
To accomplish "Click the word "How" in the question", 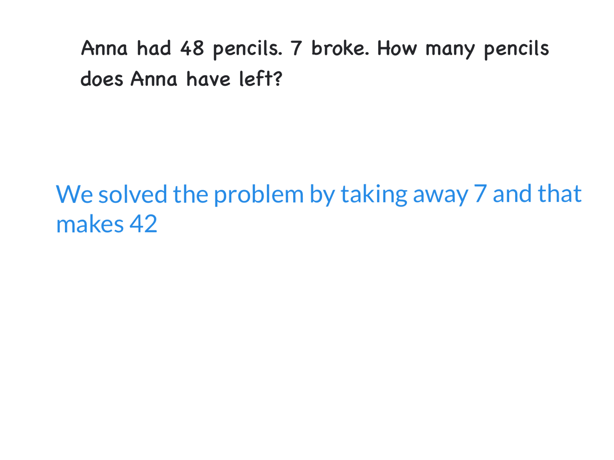I will coord(397,48).
